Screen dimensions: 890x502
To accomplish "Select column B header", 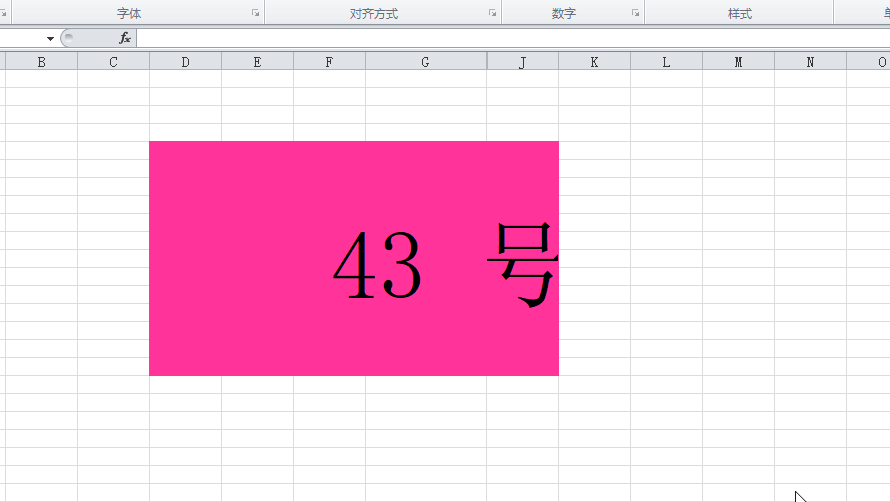I will 41,62.
